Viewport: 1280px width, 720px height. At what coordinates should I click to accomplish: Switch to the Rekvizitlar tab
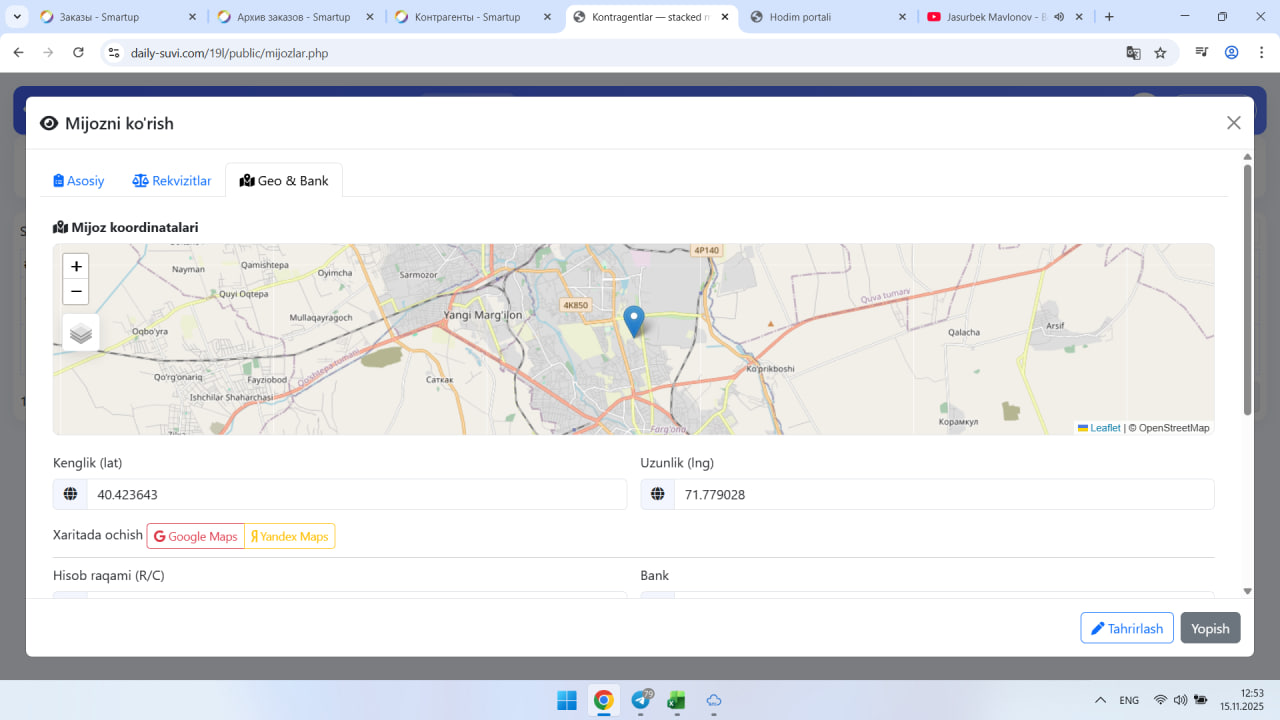pyautogui.click(x=172, y=181)
